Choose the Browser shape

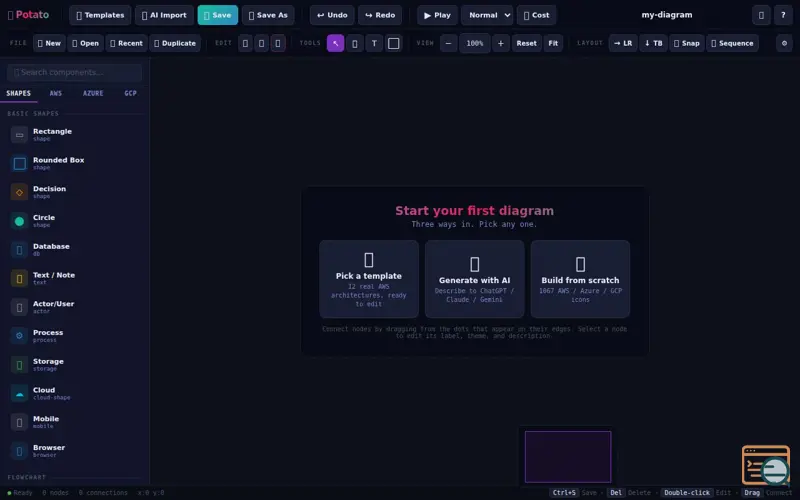click(74, 451)
